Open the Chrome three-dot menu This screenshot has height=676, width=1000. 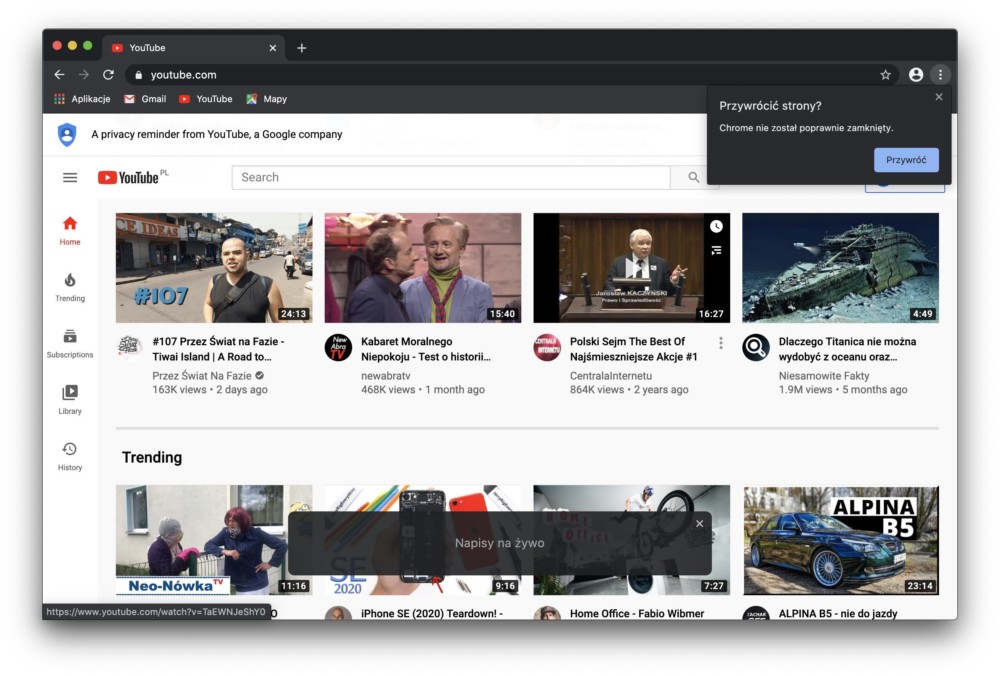[941, 75]
